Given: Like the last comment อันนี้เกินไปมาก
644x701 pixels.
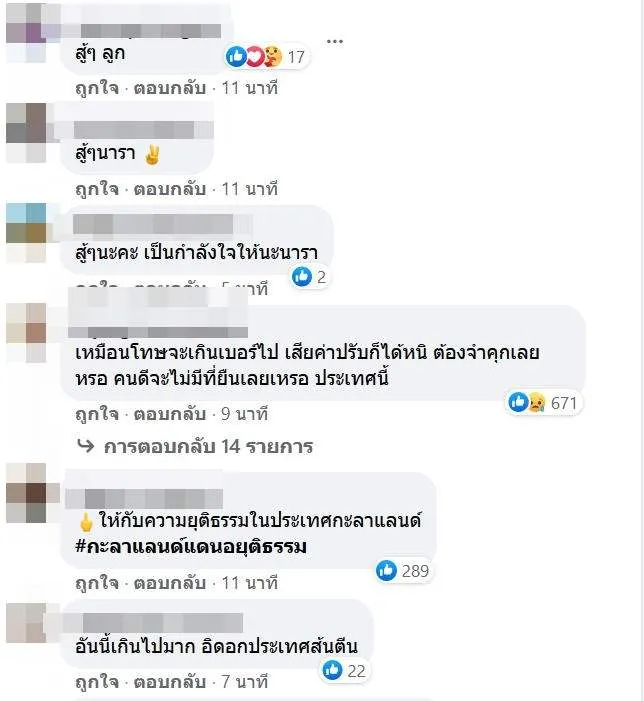Looking at the screenshot, I should tap(97, 682).
